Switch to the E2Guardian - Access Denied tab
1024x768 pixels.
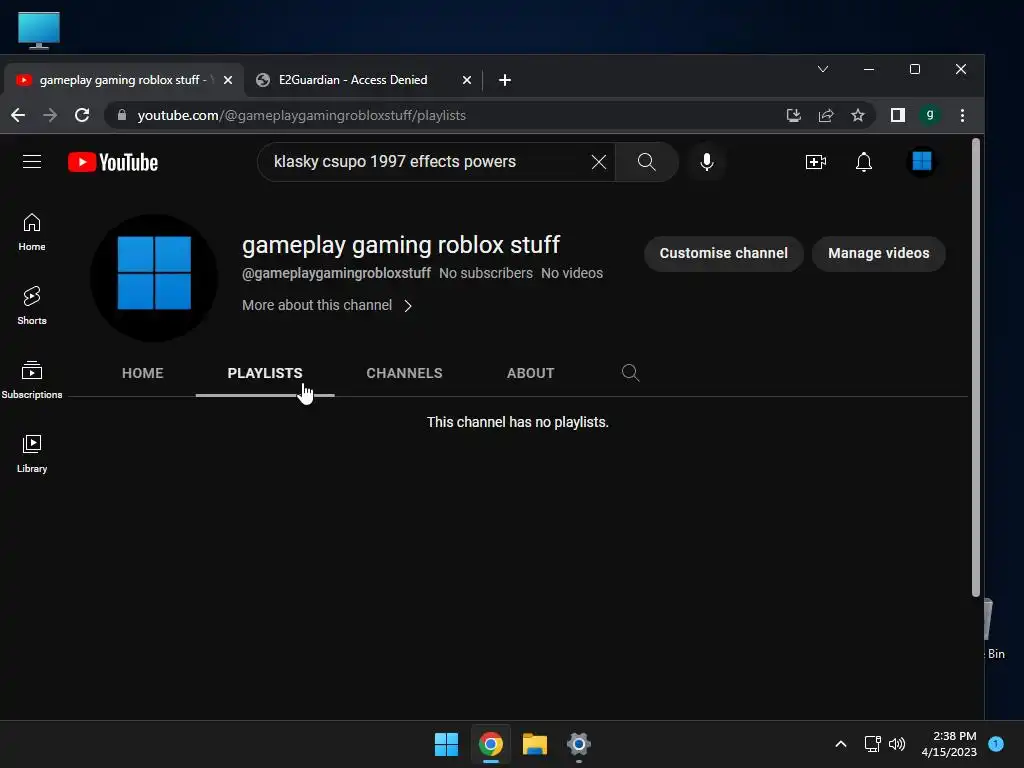click(x=364, y=80)
